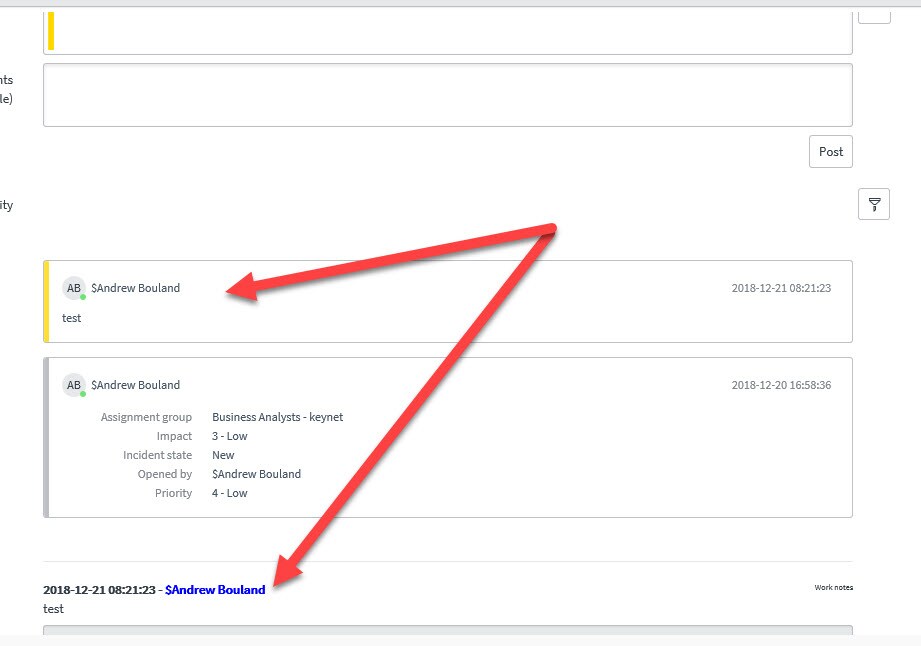Click the AB avatar beside the field changes entry
921x646 pixels.
pos(73,384)
